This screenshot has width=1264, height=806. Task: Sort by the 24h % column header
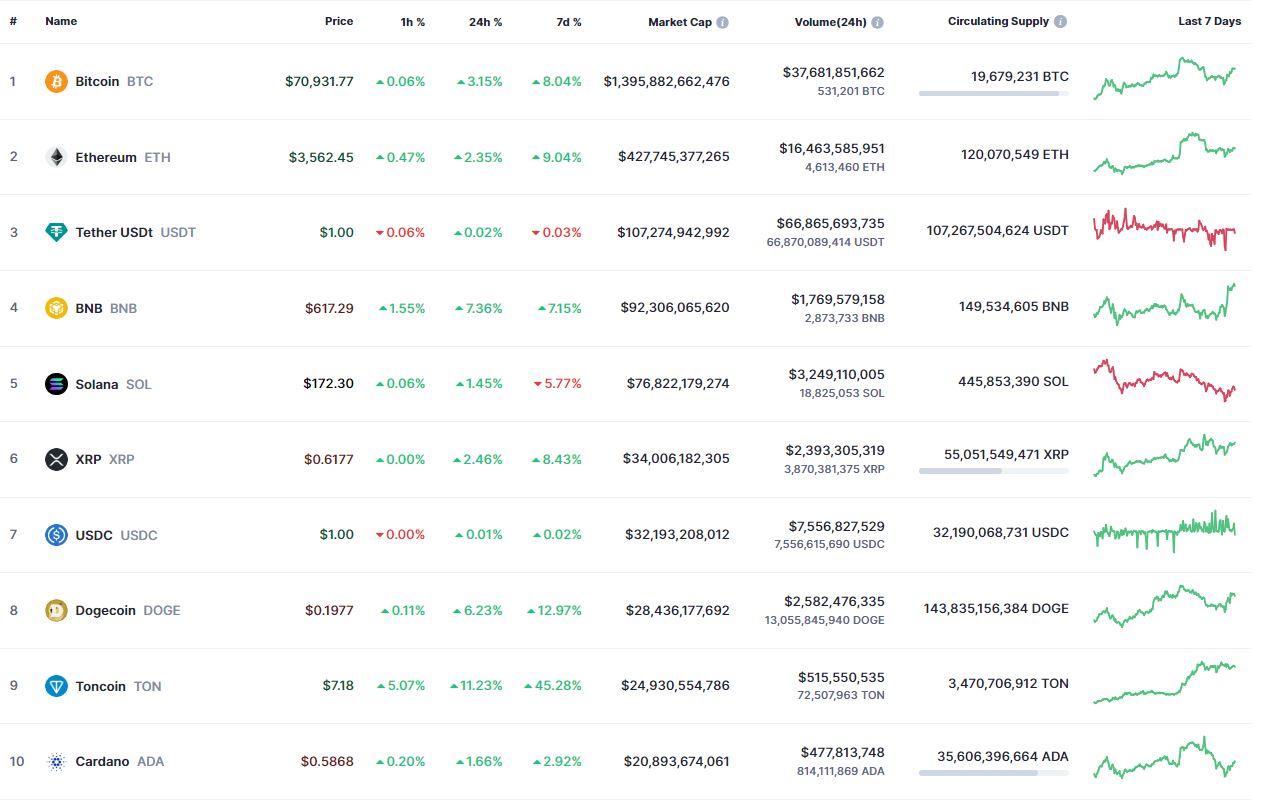pos(486,21)
